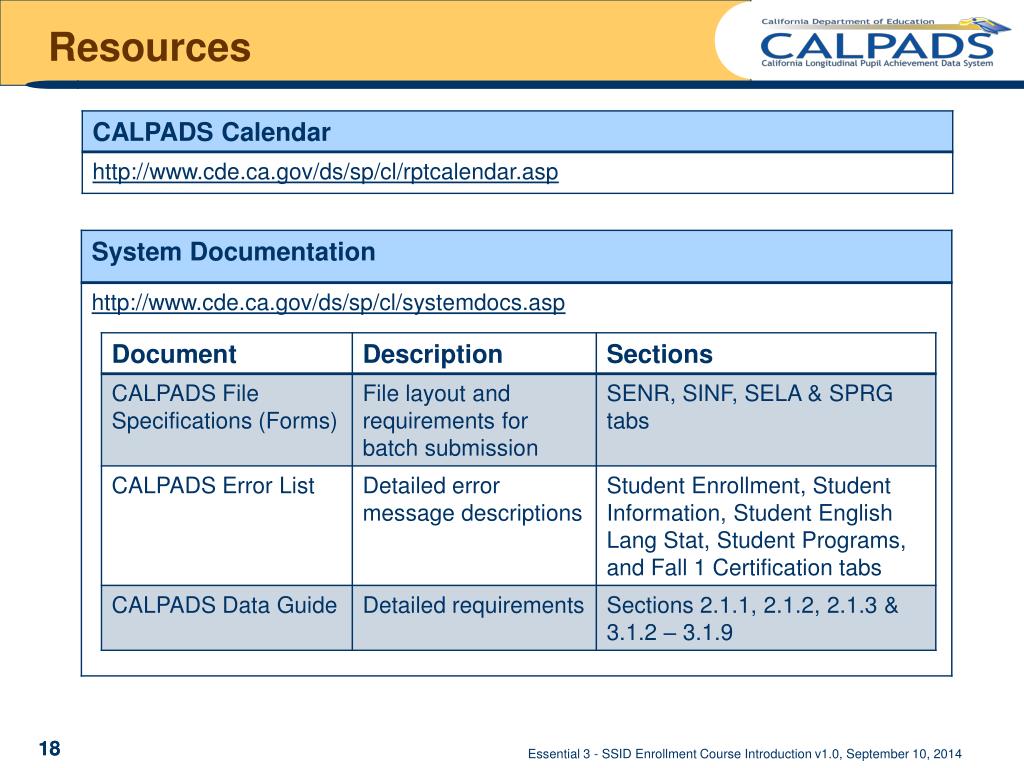Viewport: 1024px width, 768px height.
Task: Select 'SENR, SINF, SELA & SPRG tabs' cell
Action: coord(765,420)
